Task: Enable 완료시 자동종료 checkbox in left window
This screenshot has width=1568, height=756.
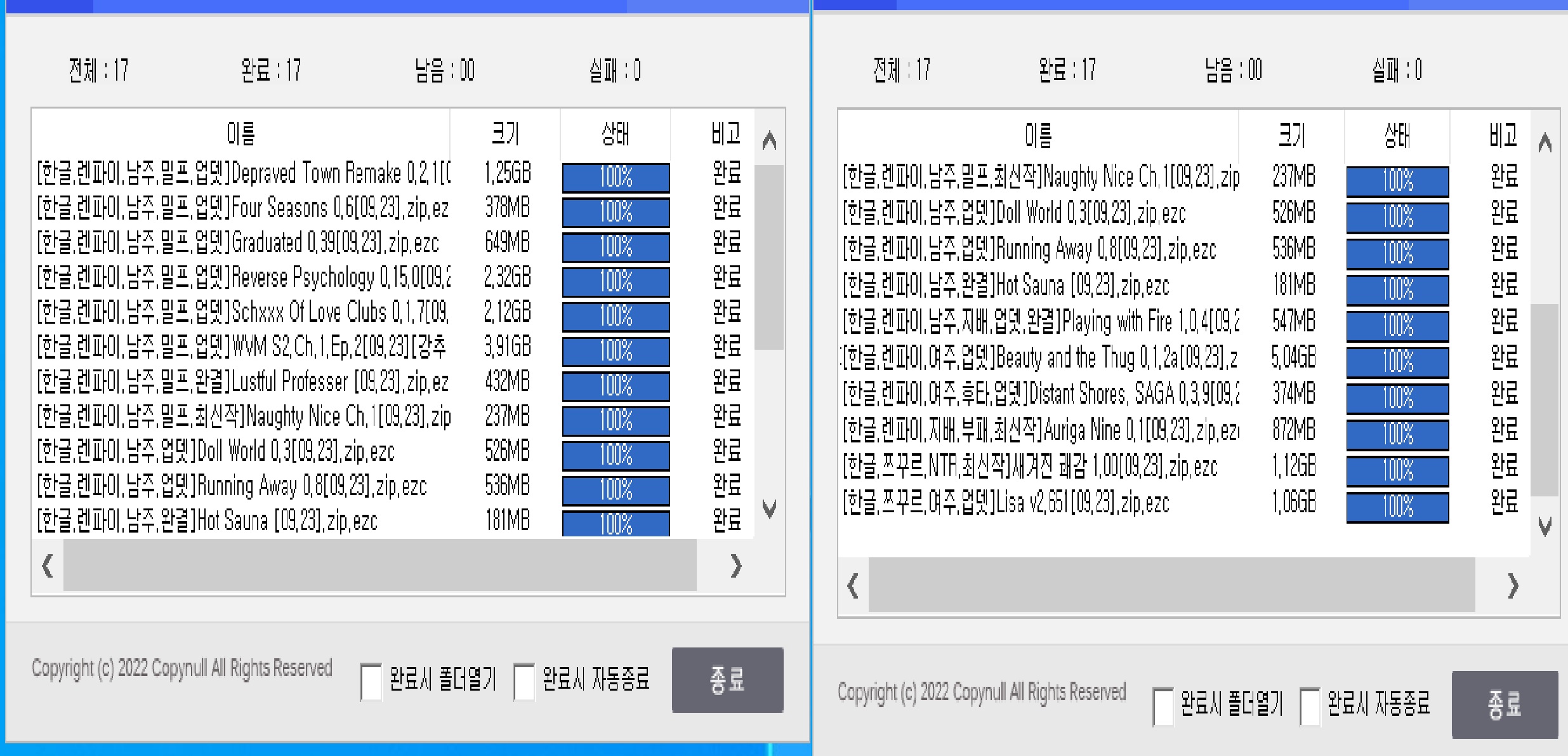Action: coord(524,681)
